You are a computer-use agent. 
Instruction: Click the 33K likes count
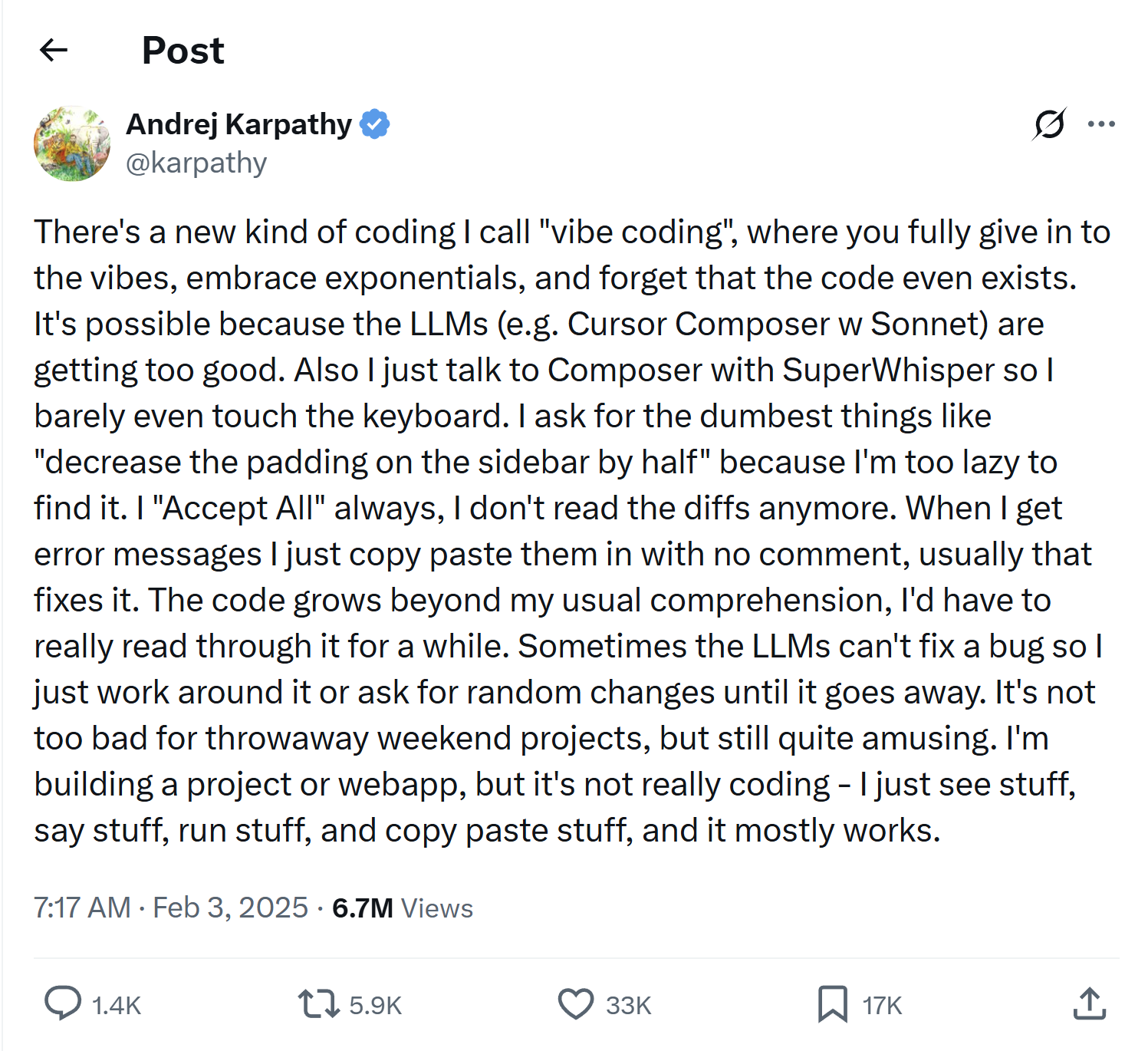(629, 1005)
